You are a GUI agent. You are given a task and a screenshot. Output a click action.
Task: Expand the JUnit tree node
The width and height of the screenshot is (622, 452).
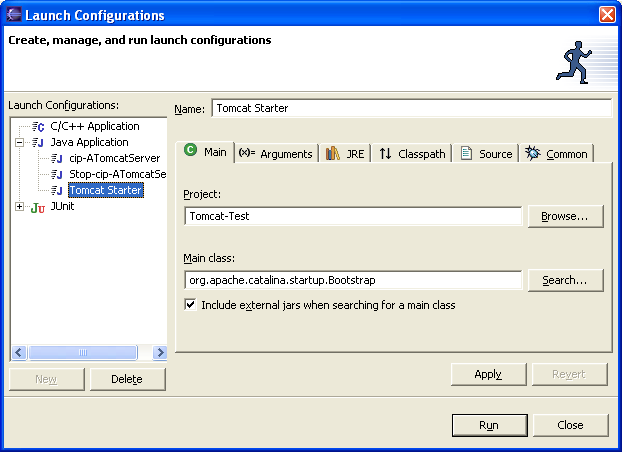[x=20, y=207]
